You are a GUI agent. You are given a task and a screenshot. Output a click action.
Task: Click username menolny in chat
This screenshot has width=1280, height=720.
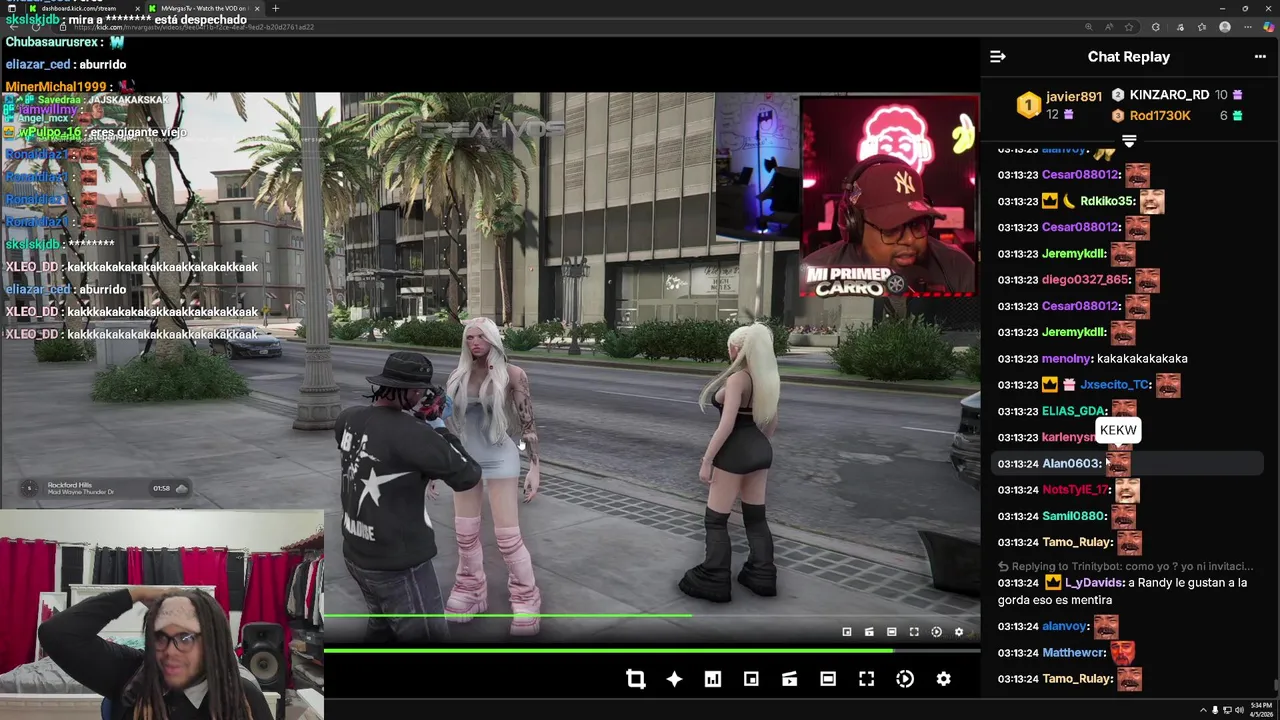(1066, 359)
